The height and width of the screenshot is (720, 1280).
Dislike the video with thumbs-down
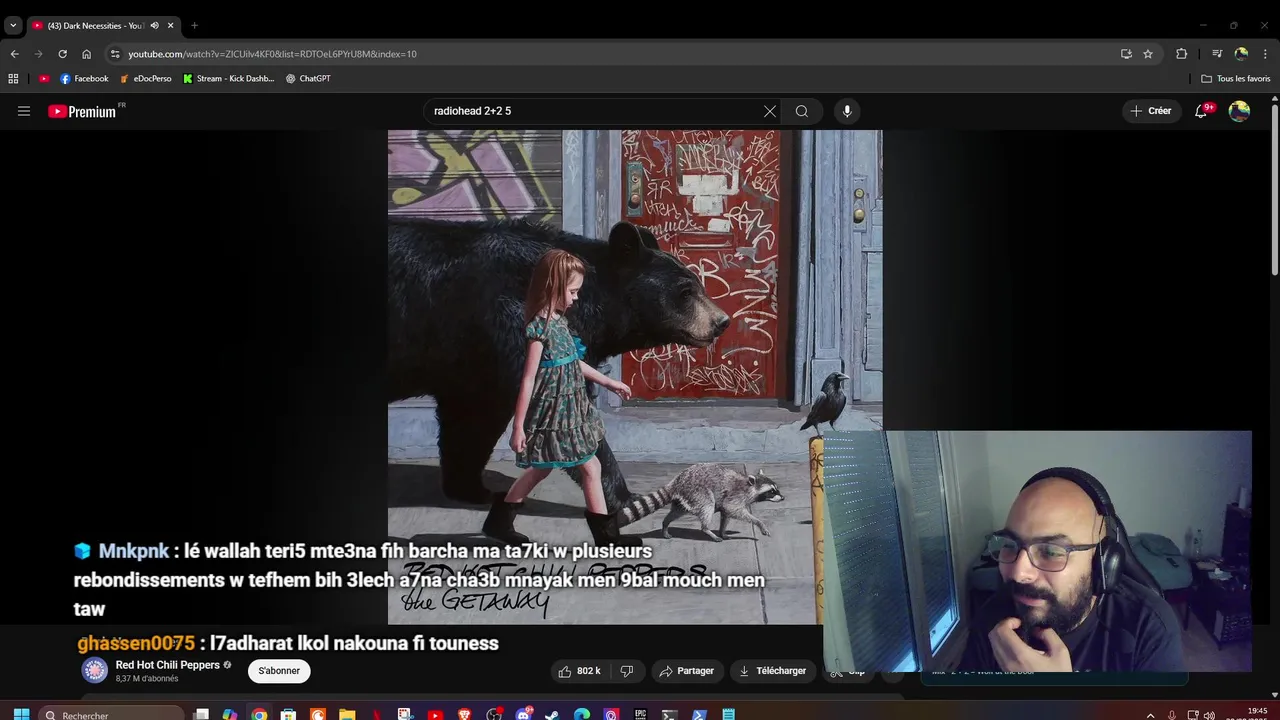pos(627,671)
